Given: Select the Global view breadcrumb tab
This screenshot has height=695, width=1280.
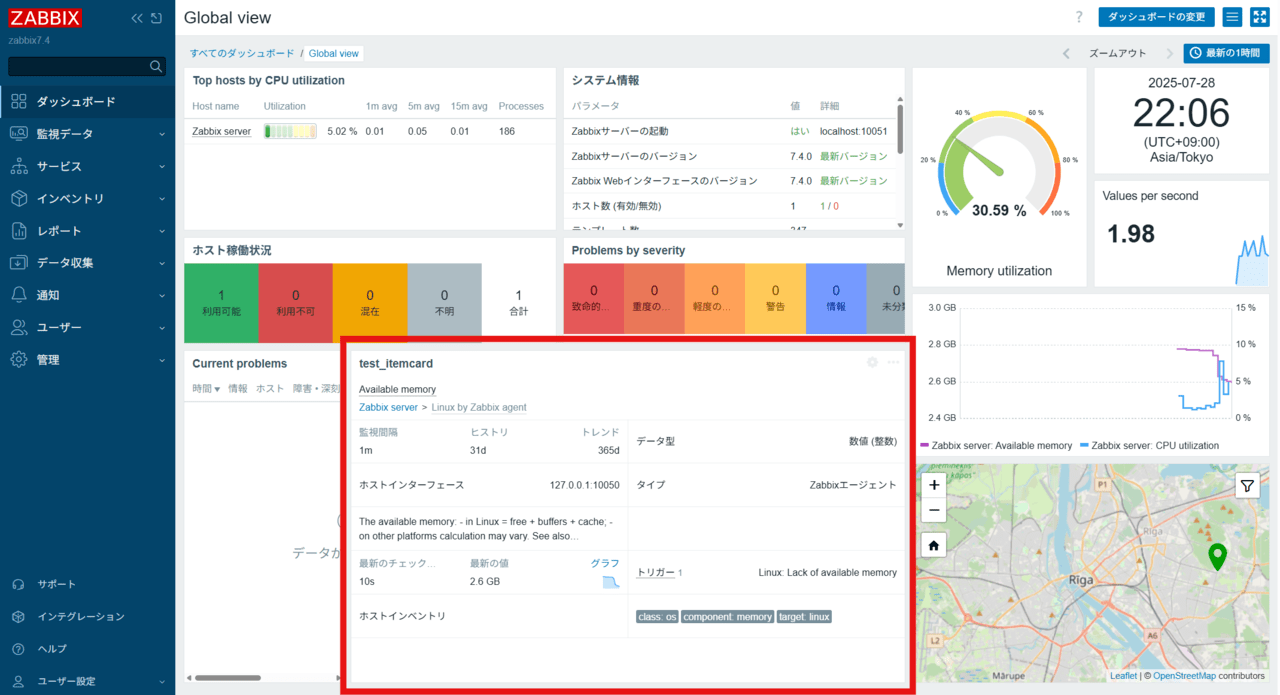Looking at the screenshot, I should tap(333, 53).
